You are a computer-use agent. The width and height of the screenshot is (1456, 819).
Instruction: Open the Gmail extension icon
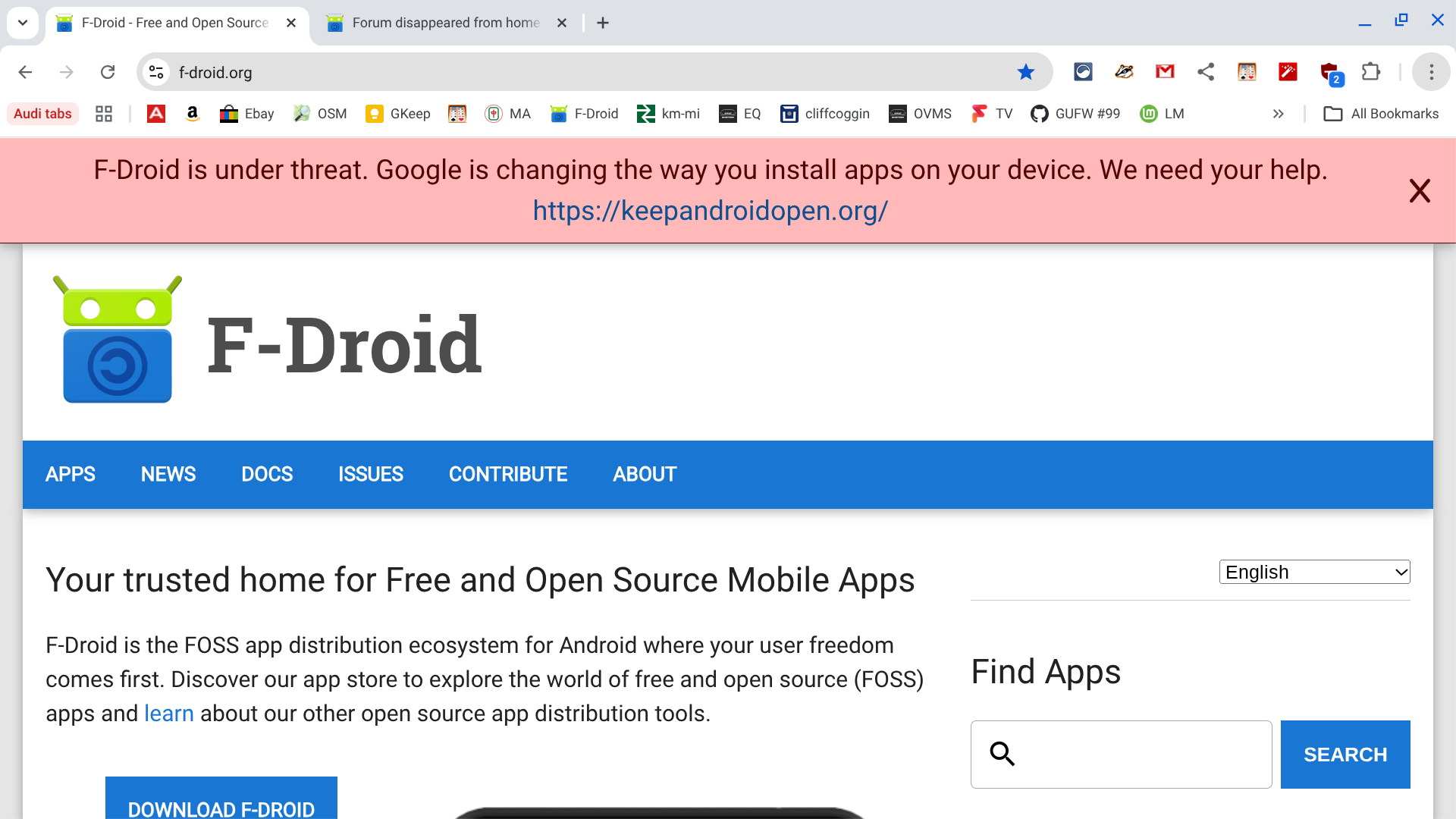pyautogui.click(x=1165, y=72)
